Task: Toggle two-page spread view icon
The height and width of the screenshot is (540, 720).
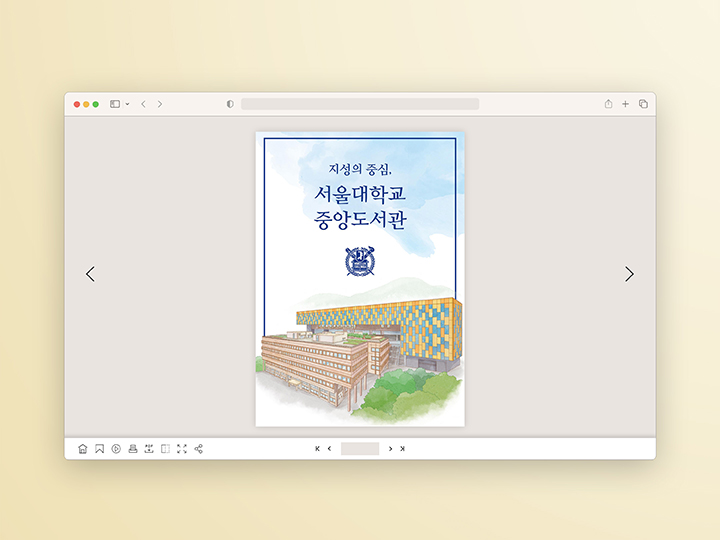Action: click(165, 449)
